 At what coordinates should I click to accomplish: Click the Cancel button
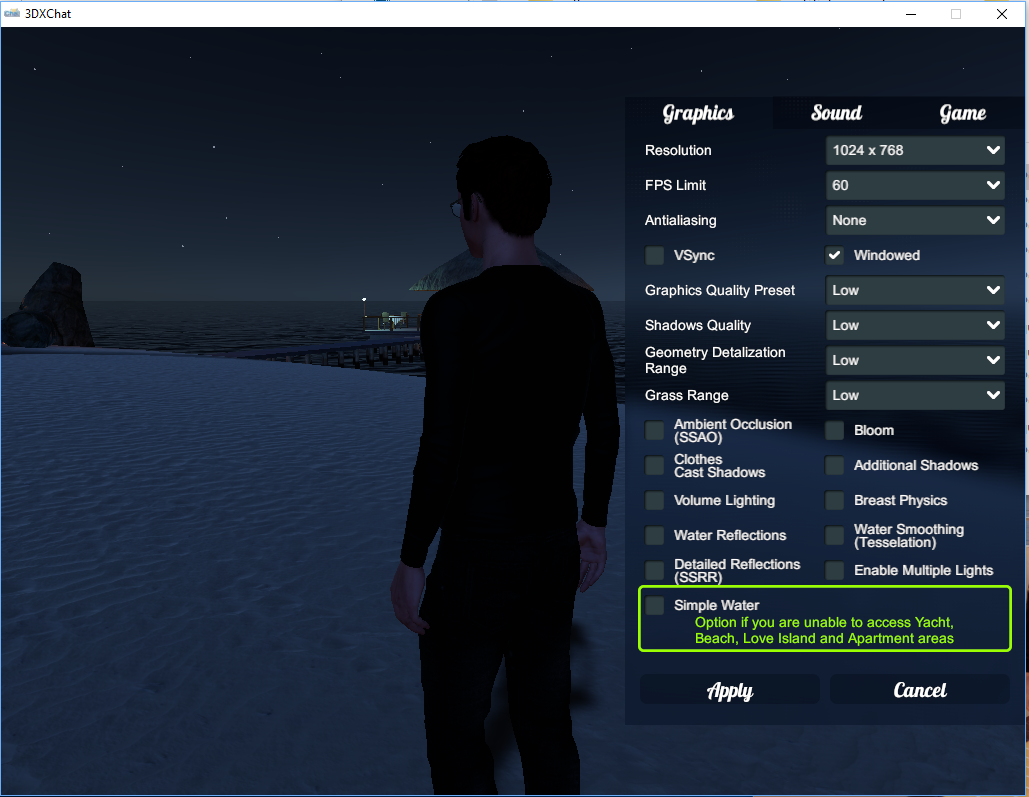[x=920, y=690]
